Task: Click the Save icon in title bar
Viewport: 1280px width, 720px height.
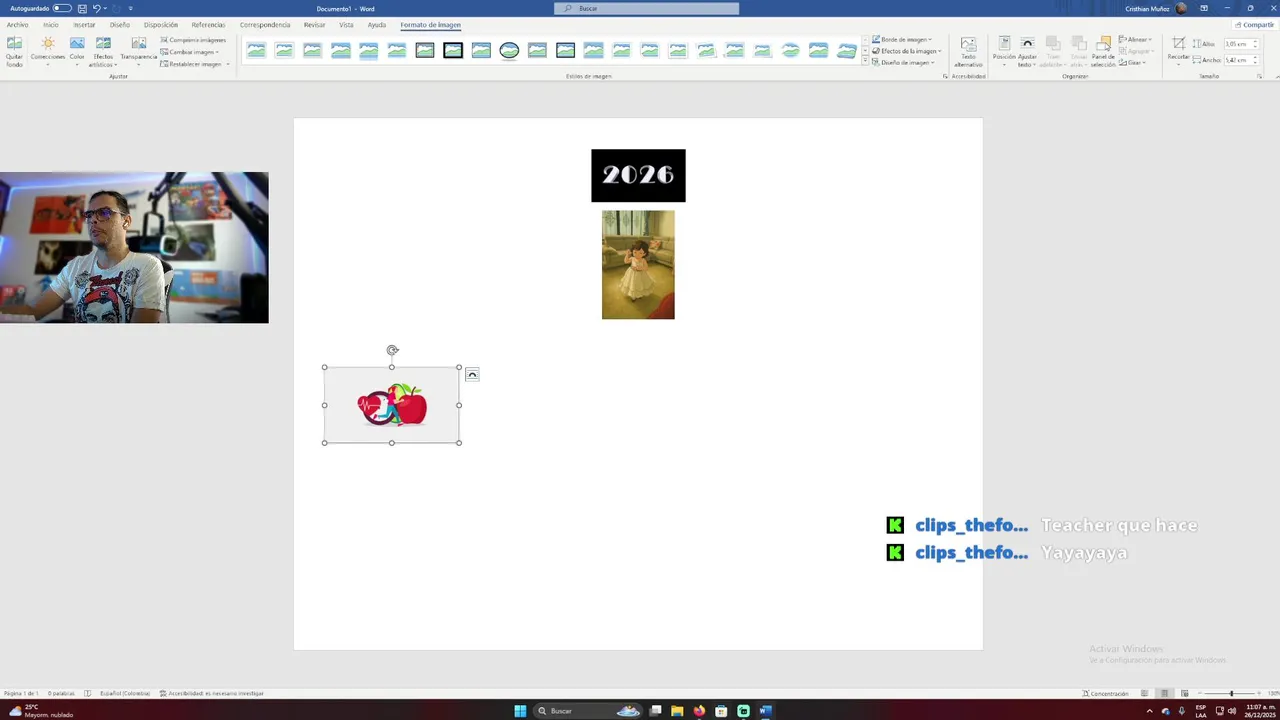Action: (x=82, y=8)
